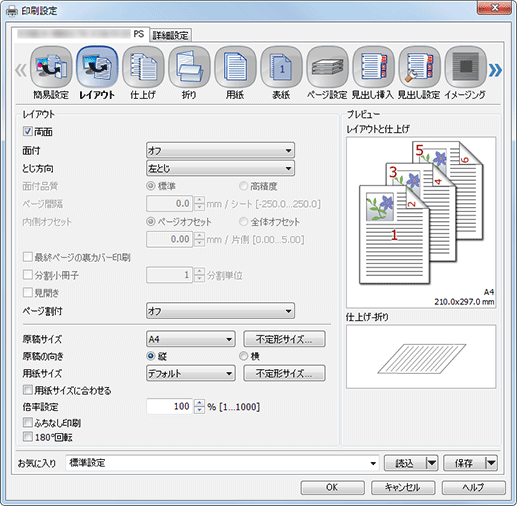Select 標準 面付品質 radio button
This screenshot has width=517, height=506.
(x=151, y=186)
